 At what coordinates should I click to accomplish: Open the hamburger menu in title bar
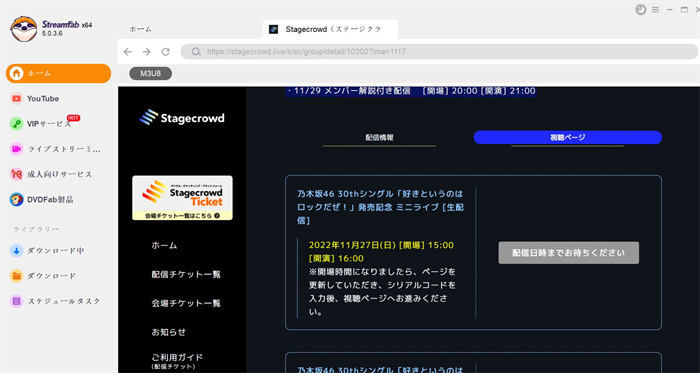655,9
